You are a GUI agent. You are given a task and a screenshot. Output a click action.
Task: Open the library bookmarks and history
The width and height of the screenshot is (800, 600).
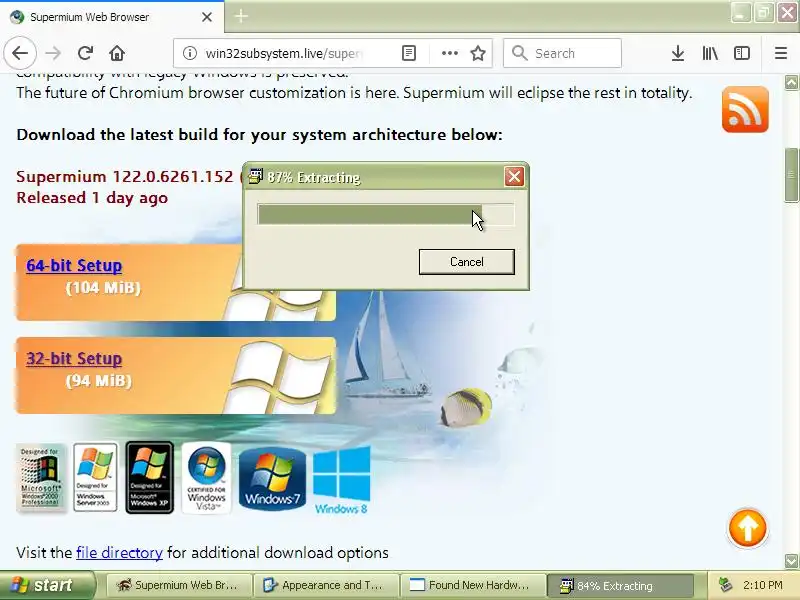coord(710,53)
